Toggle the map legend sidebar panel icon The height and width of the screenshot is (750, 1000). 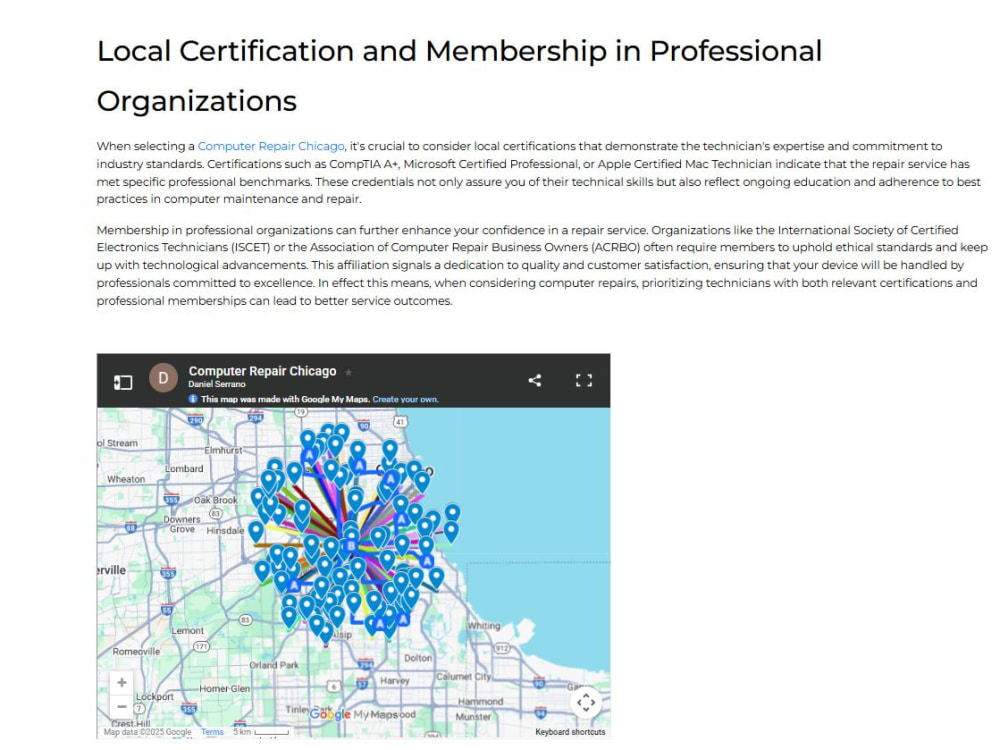(x=123, y=382)
